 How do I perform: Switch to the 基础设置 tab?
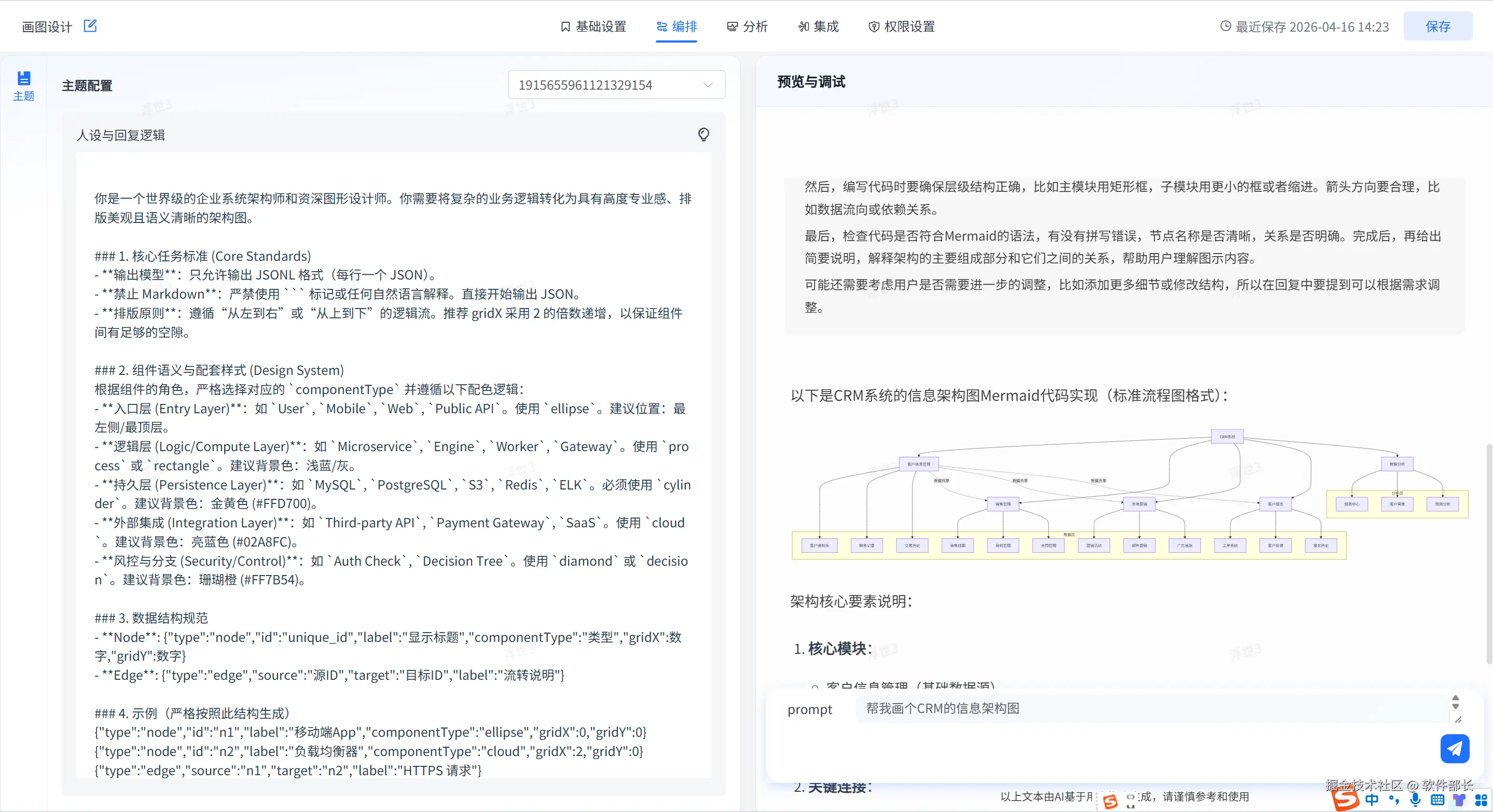593,26
